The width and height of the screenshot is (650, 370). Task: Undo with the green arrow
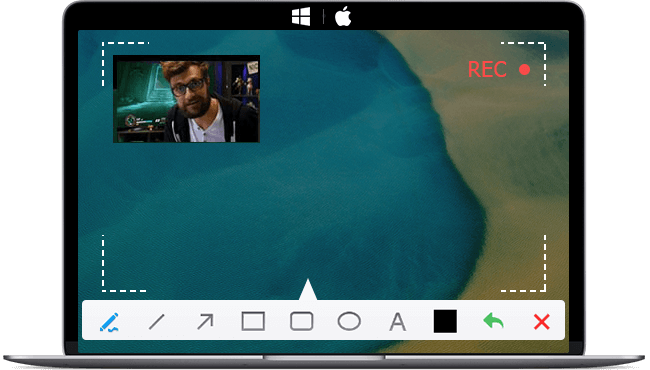click(x=493, y=321)
